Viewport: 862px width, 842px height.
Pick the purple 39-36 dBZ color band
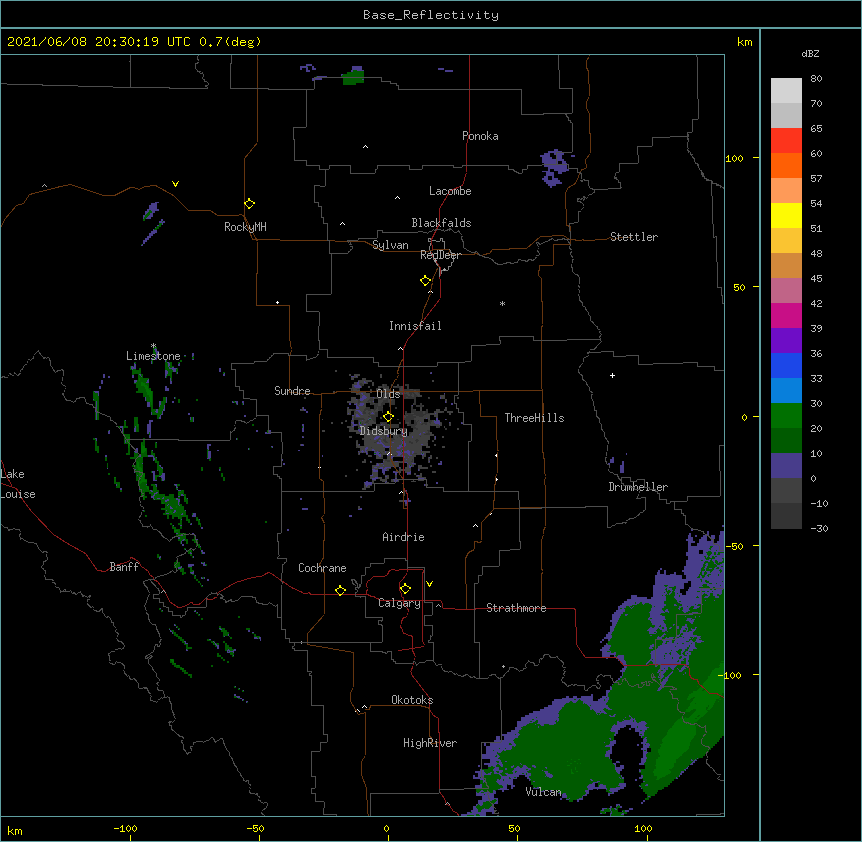[x=786, y=341]
